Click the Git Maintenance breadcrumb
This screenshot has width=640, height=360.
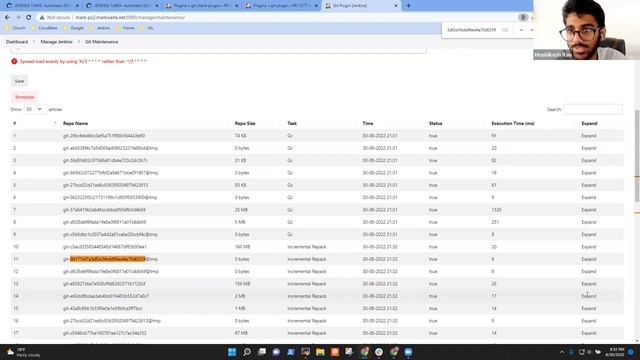tap(102, 42)
